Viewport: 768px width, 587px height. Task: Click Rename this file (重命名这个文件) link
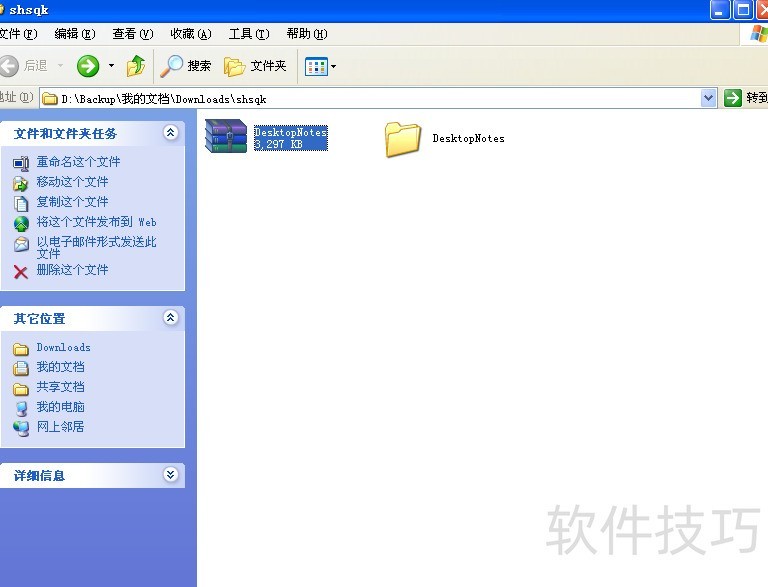pos(78,162)
